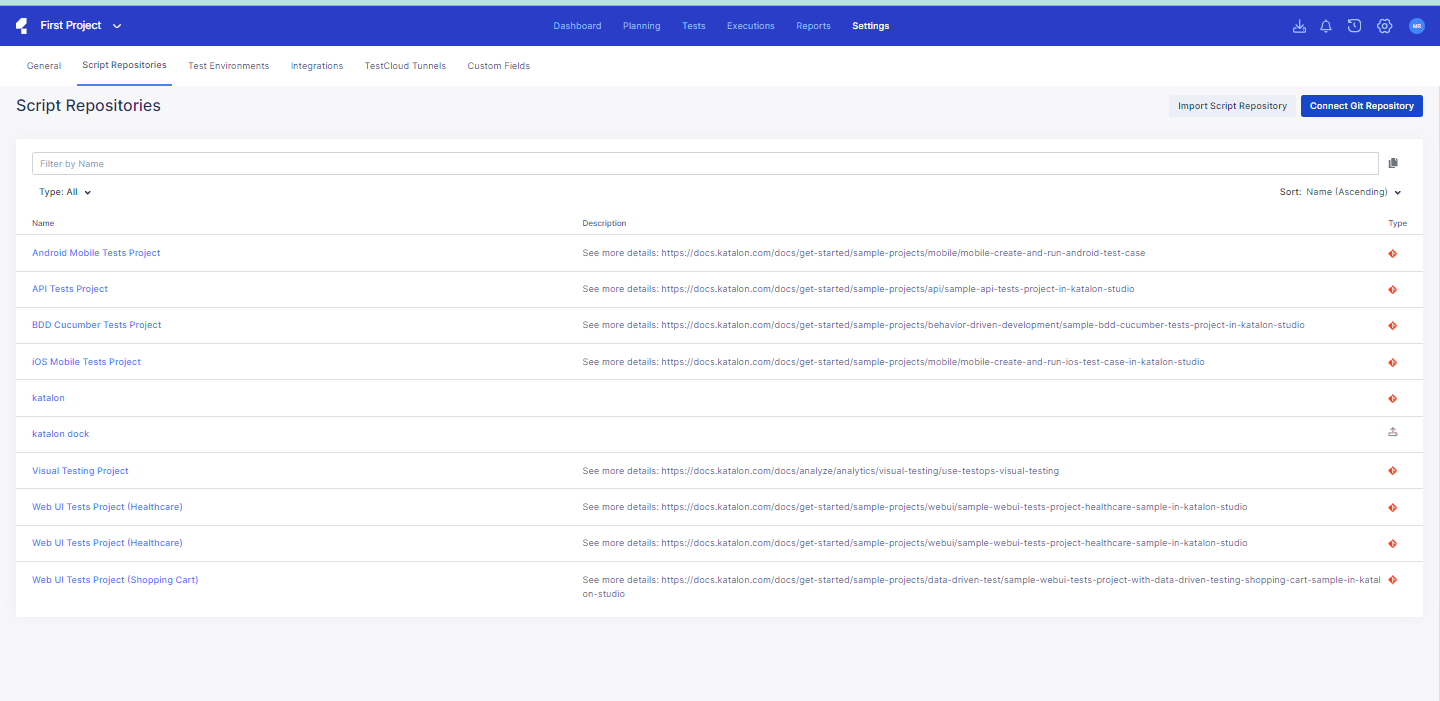
Task: Open the download icon in the header
Action: pyautogui.click(x=1299, y=26)
